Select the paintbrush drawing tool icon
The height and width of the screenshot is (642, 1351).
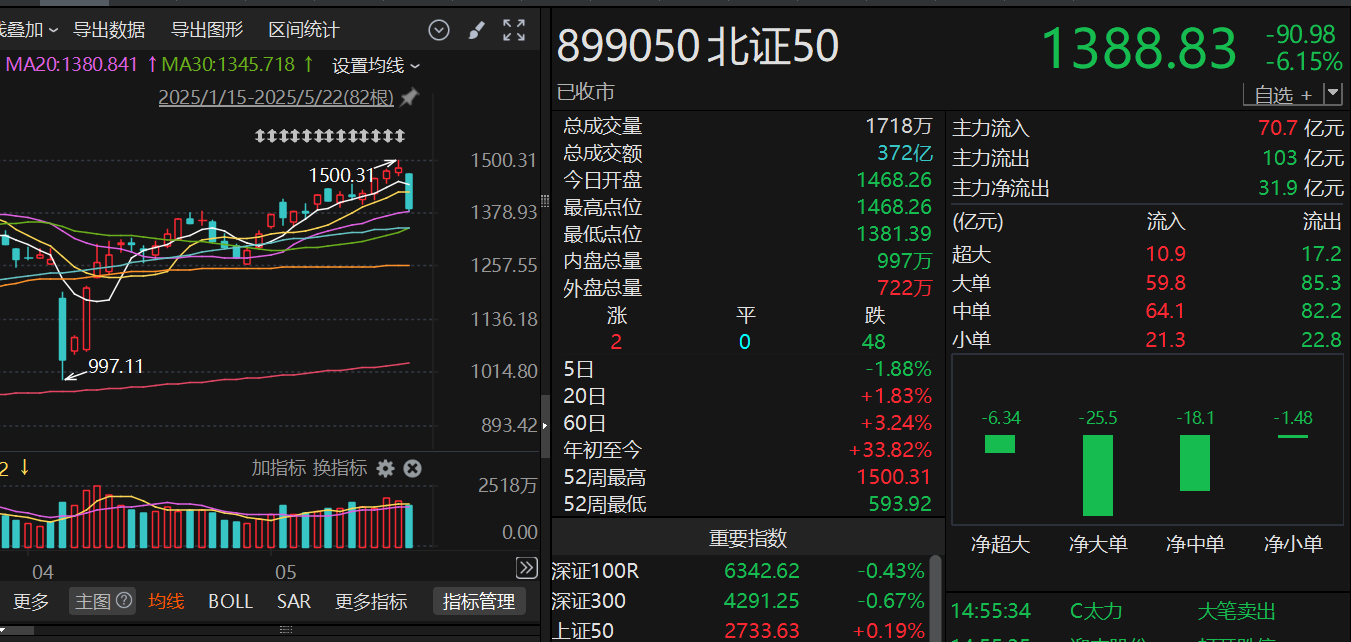(x=476, y=30)
